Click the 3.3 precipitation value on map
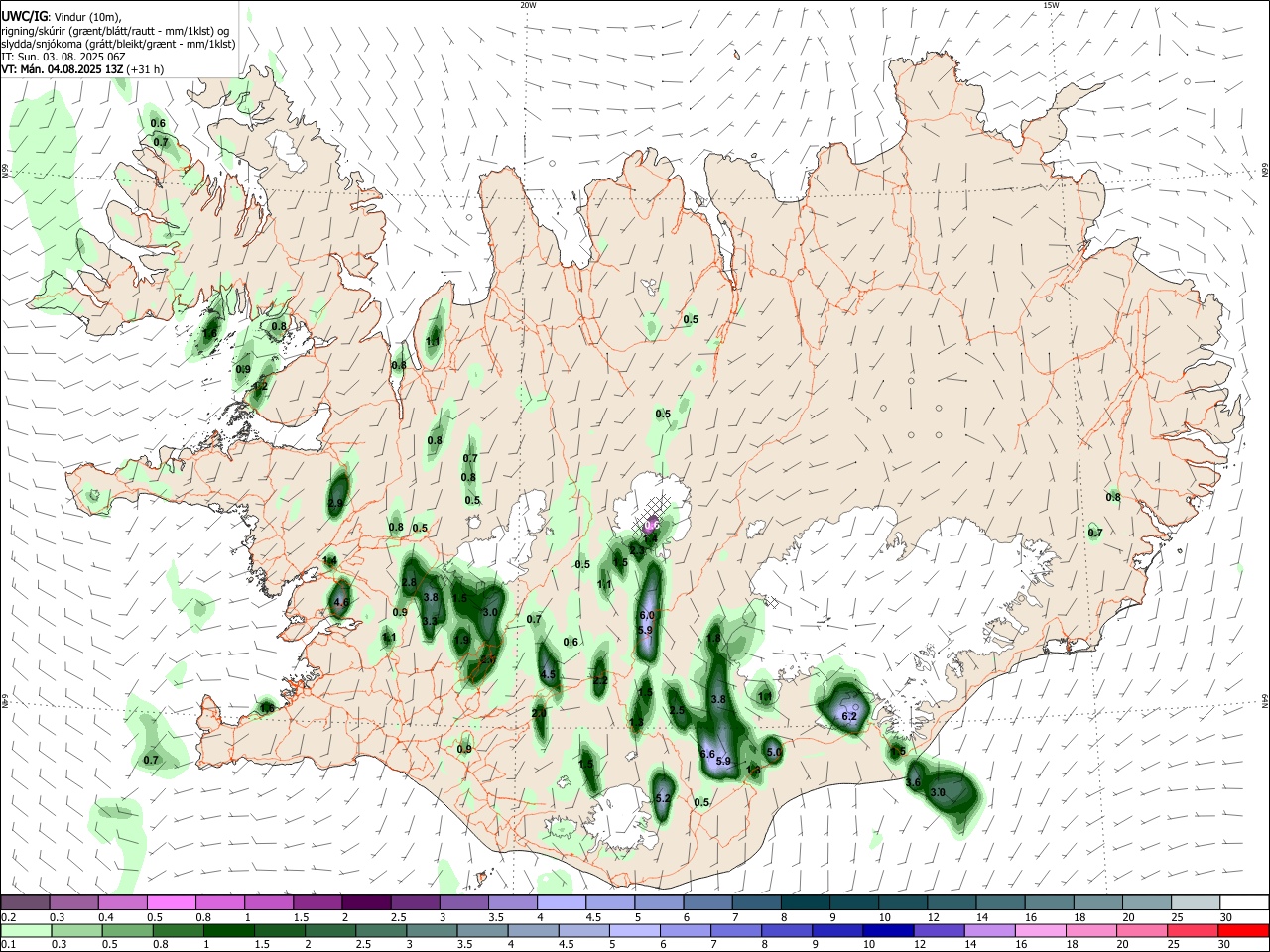This screenshot has width=1270, height=952. point(430,621)
